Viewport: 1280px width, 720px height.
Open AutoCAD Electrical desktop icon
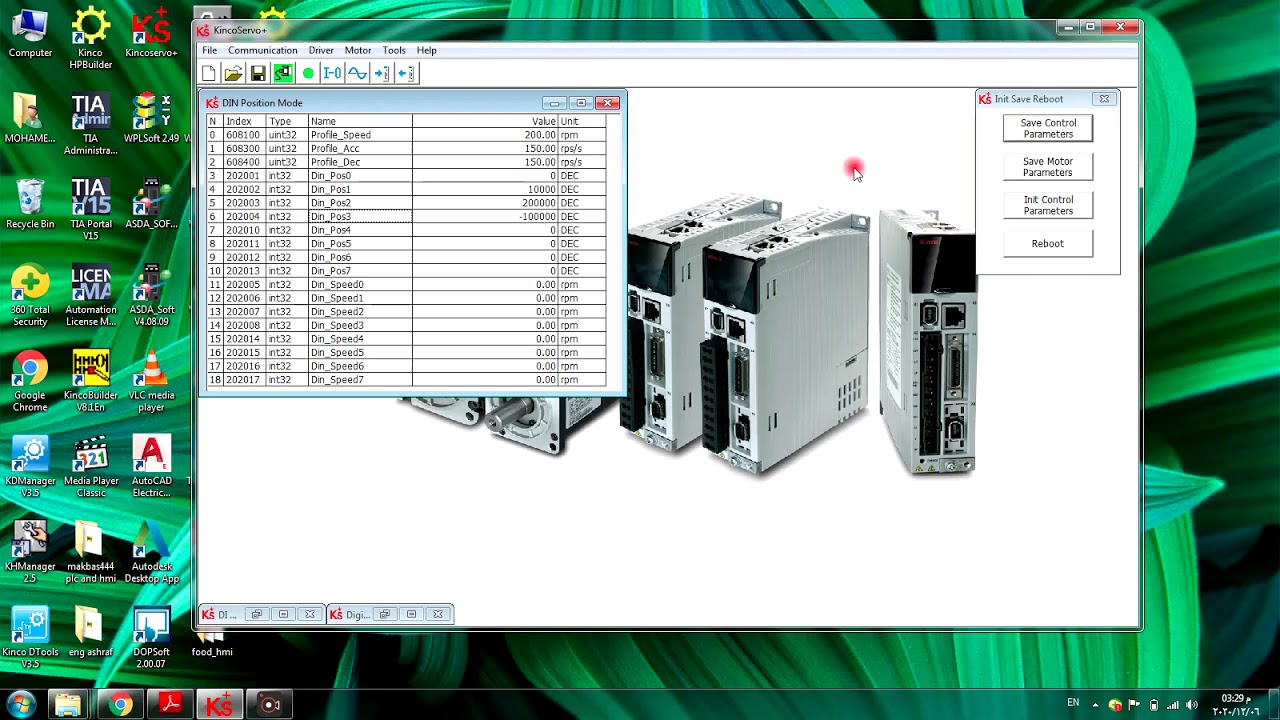click(x=151, y=467)
